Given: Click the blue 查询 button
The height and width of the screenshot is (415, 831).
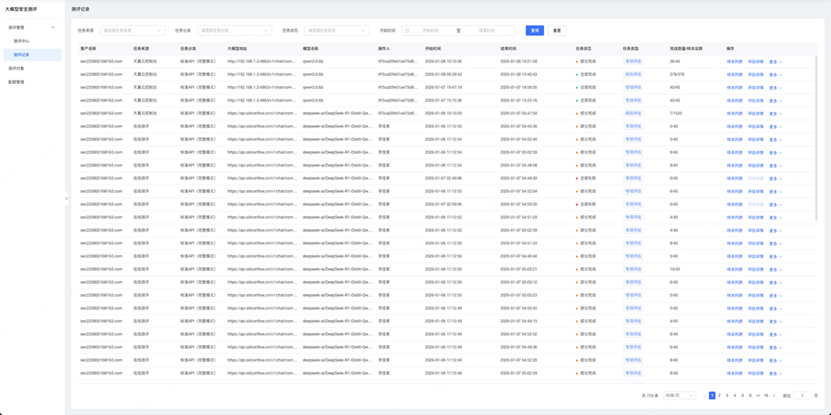Looking at the screenshot, I should (x=534, y=31).
